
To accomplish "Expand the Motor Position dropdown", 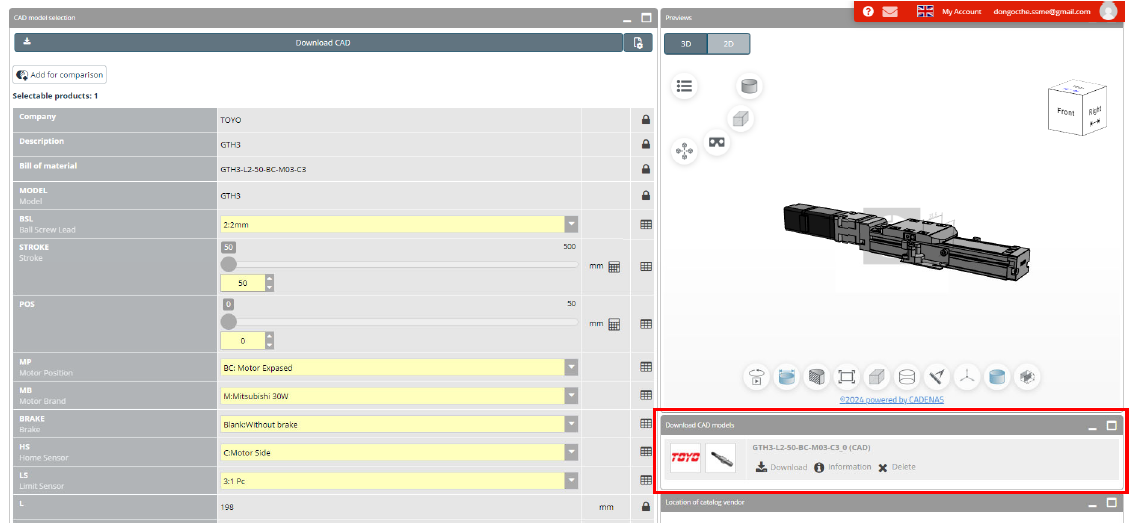I will (571, 367).
